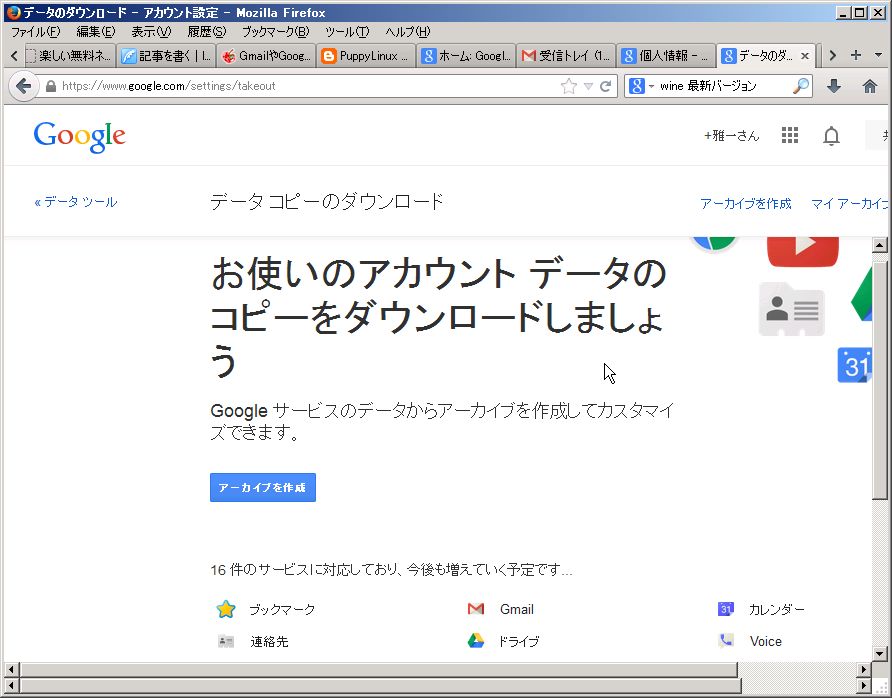Open the 表示 menu
This screenshot has width=892, height=698.
click(x=151, y=32)
